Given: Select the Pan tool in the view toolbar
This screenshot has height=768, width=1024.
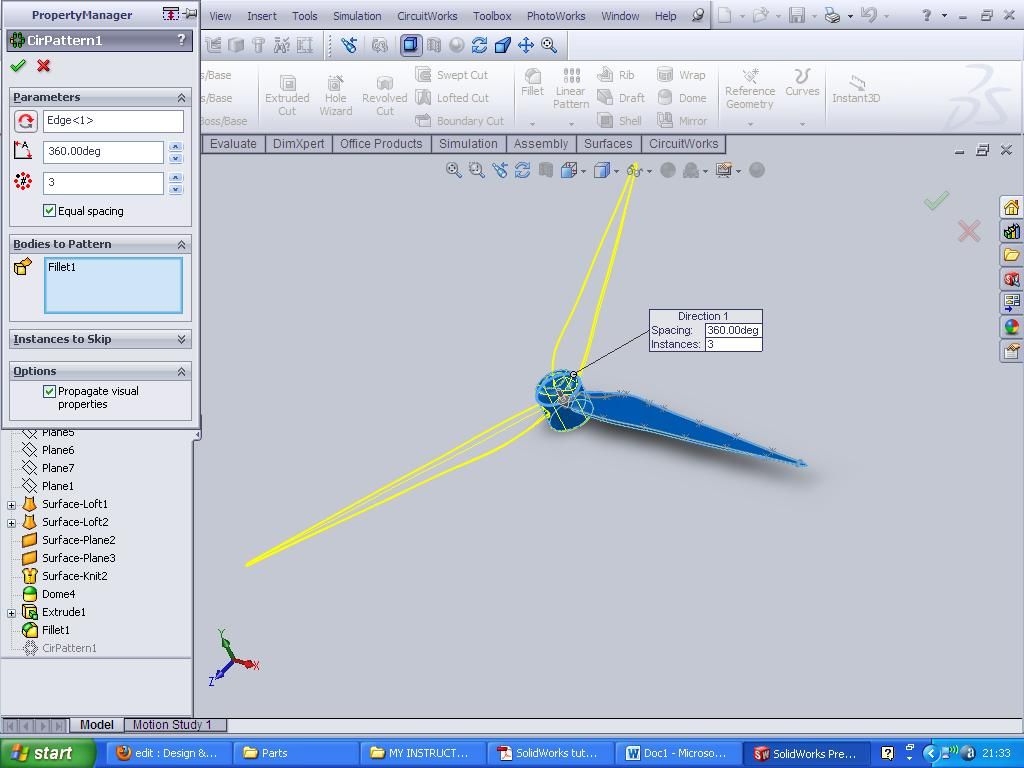Looking at the screenshot, I should tap(525, 45).
